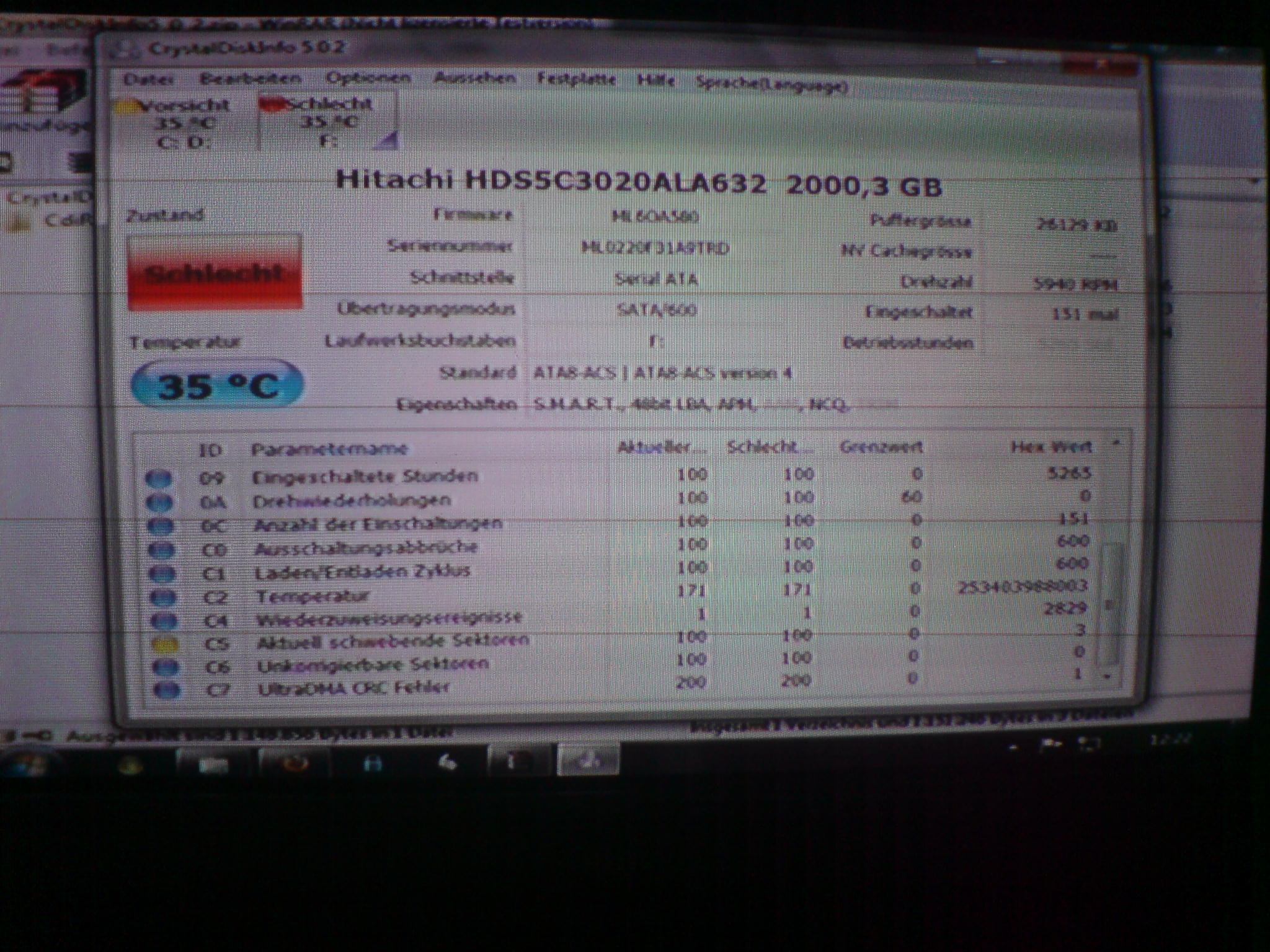Screen dimensions: 1270x952
Task: Click the red Schlecht health status button
Action: pos(215,272)
